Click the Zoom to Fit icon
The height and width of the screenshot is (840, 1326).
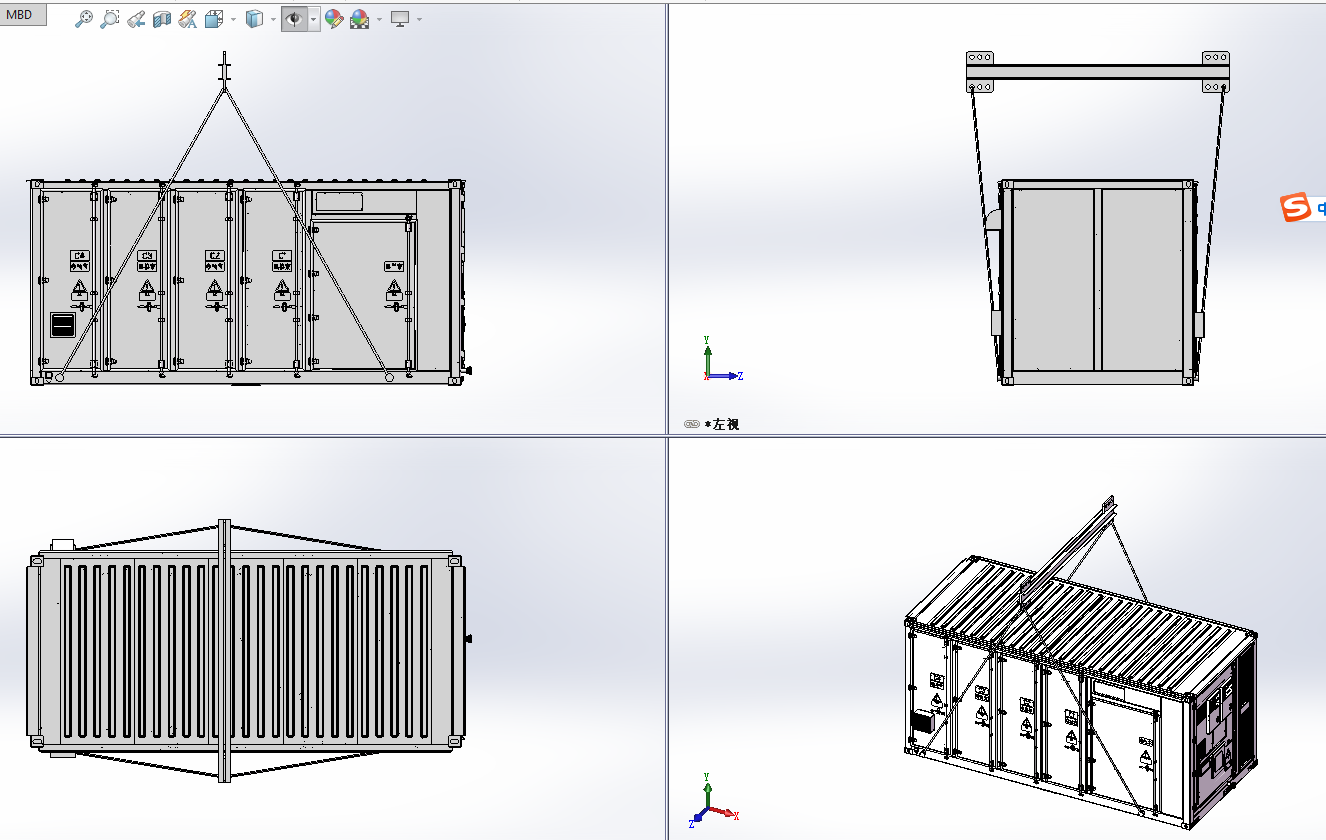[x=84, y=19]
